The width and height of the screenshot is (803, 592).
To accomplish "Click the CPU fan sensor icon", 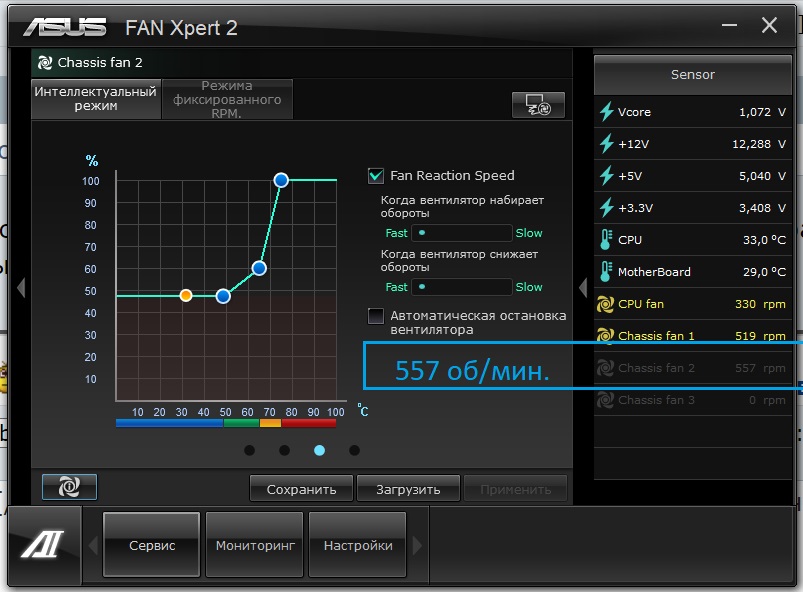I will click(x=605, y=304).
